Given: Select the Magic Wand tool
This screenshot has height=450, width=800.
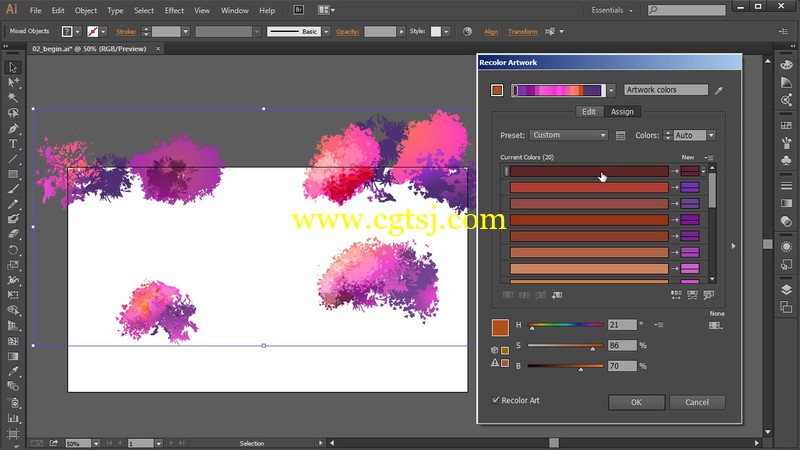Looking at the screenshot, I should [x=13, y=97].
